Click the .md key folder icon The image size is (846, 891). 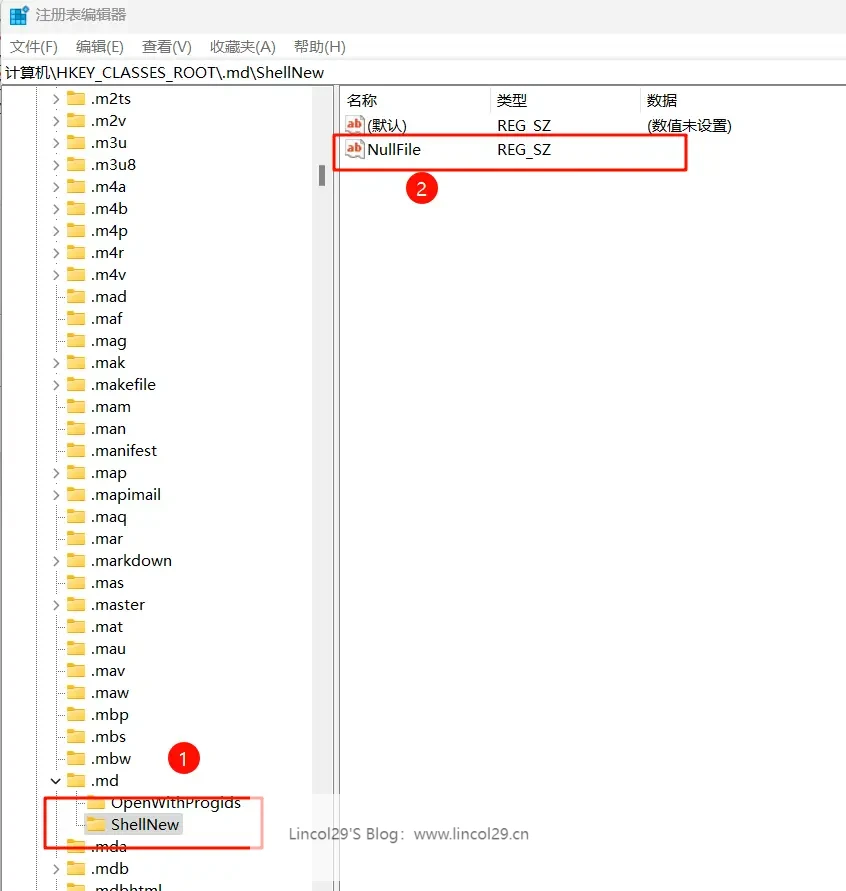pos(76,781)
